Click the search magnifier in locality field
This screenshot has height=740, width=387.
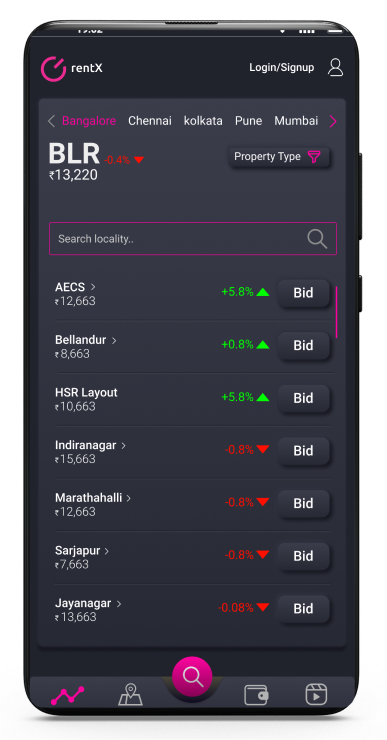pos(317,239)
